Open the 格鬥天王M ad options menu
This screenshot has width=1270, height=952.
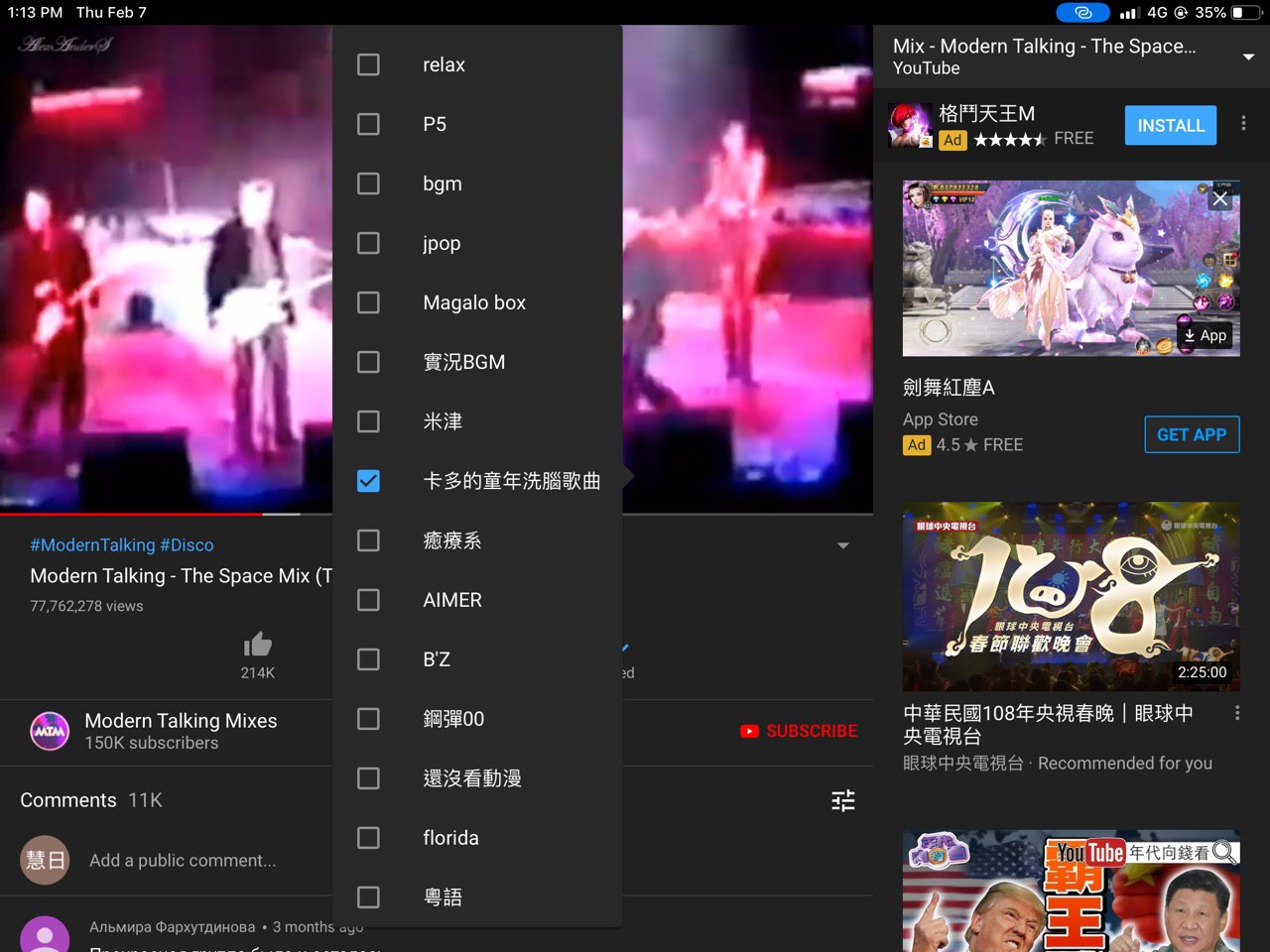(x=1243, y=124)
